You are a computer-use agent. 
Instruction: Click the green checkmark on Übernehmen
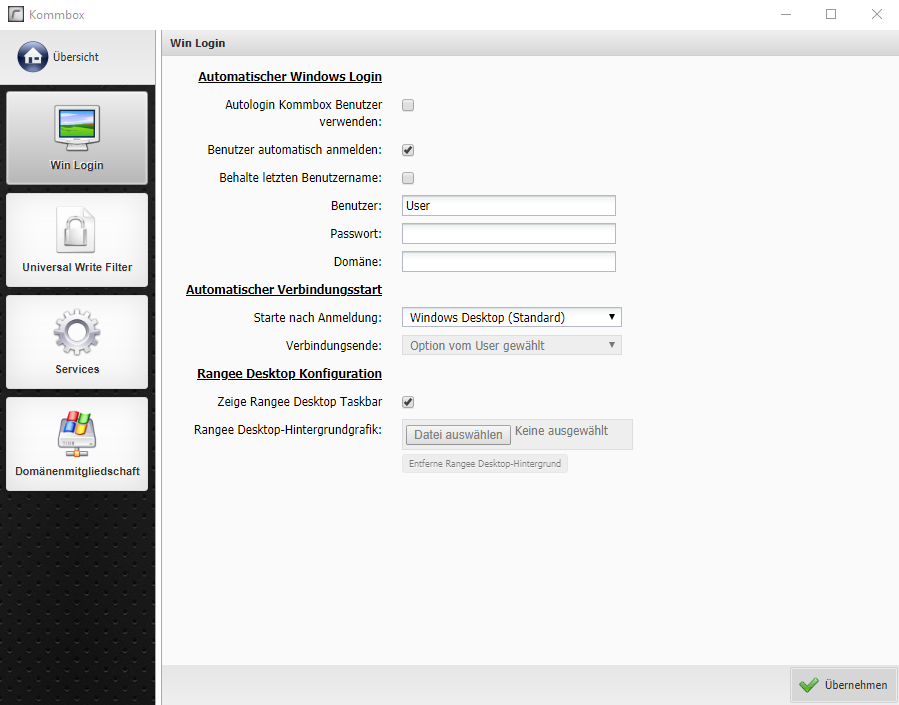pyautogui.click(x=809, y=685)
